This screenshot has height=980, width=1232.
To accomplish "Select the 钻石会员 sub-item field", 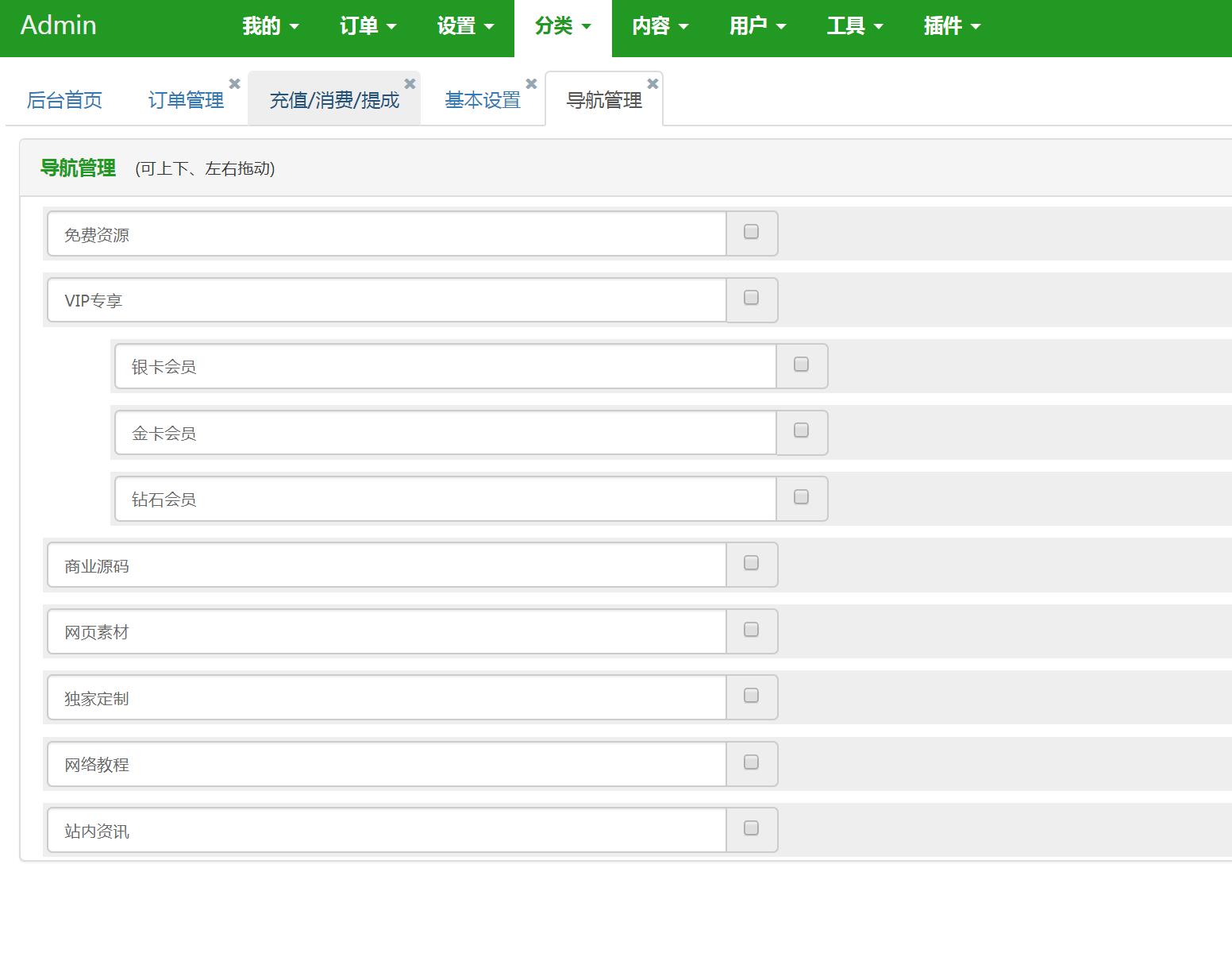I will click(445, 499).
